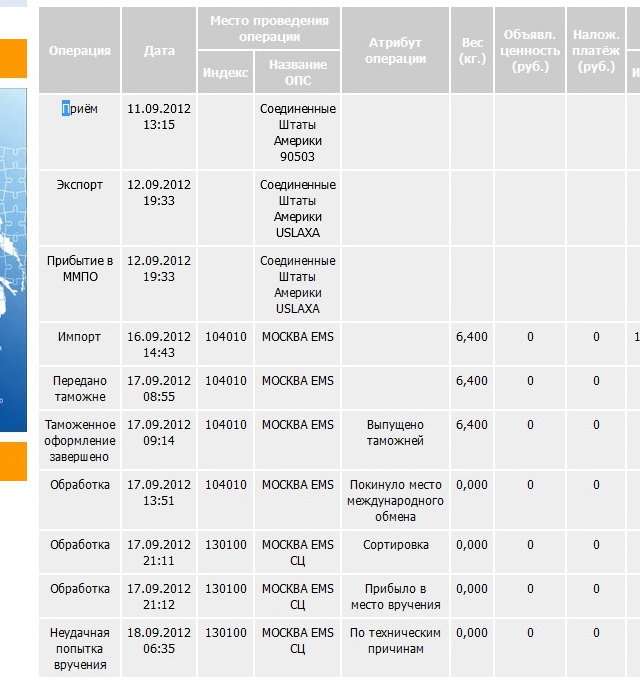Click the "Операция" column header

pos(80,51)
